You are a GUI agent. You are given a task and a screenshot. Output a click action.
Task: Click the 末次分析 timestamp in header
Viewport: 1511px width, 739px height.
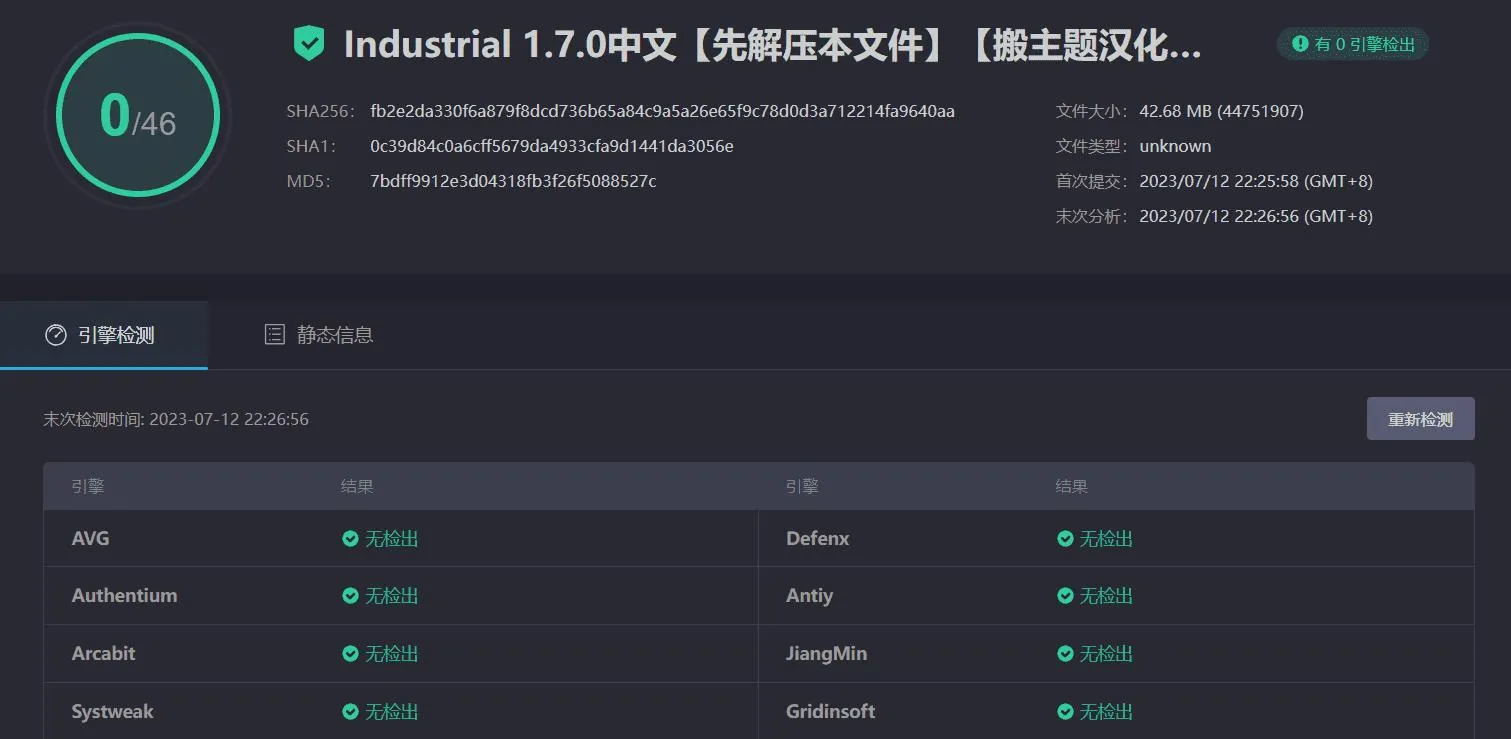(1256, 216)
